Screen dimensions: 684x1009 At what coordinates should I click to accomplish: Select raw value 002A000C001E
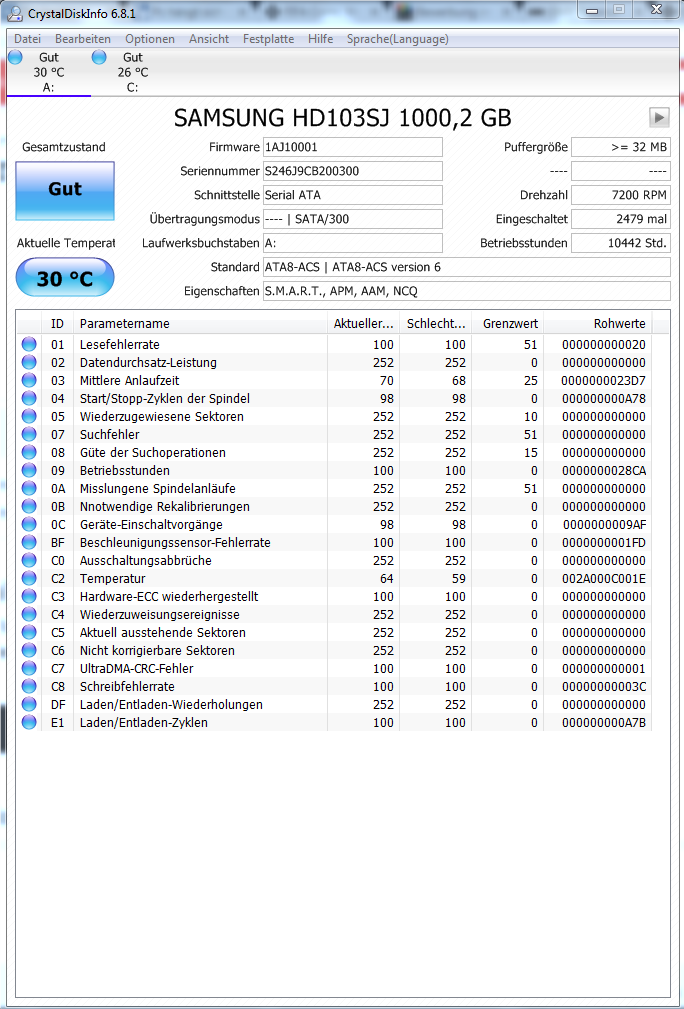[x=604, y=579]
